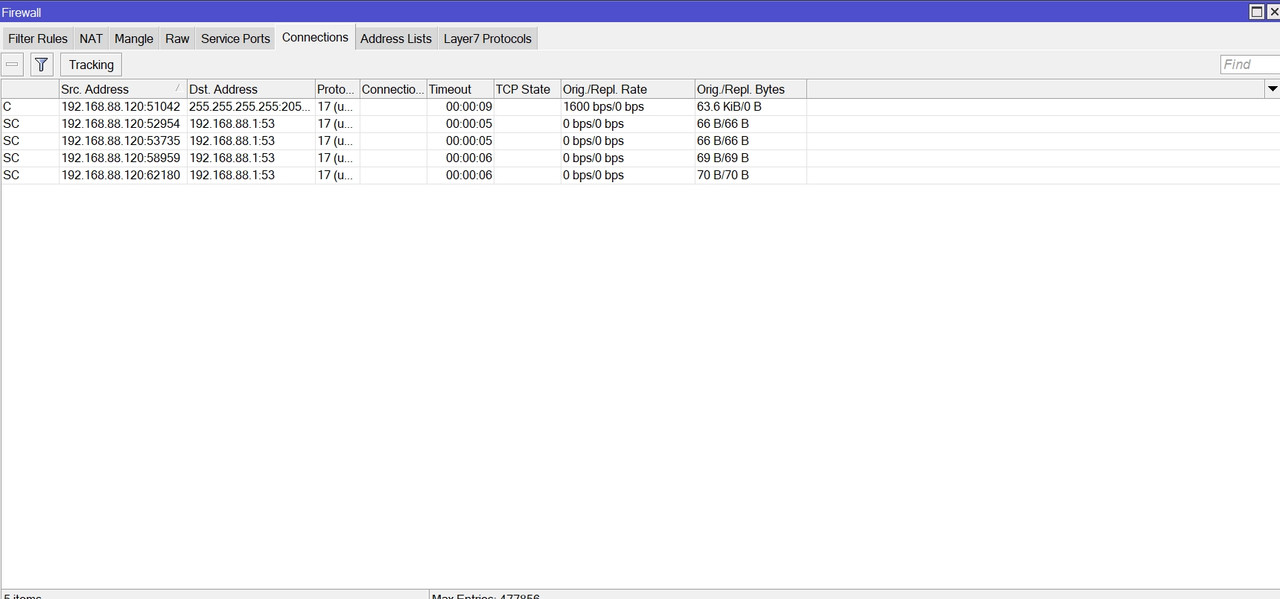Screen dimensions: 1280x599
Task: Click the remove (minus) toolbar icon
Action: click(12, 65)
